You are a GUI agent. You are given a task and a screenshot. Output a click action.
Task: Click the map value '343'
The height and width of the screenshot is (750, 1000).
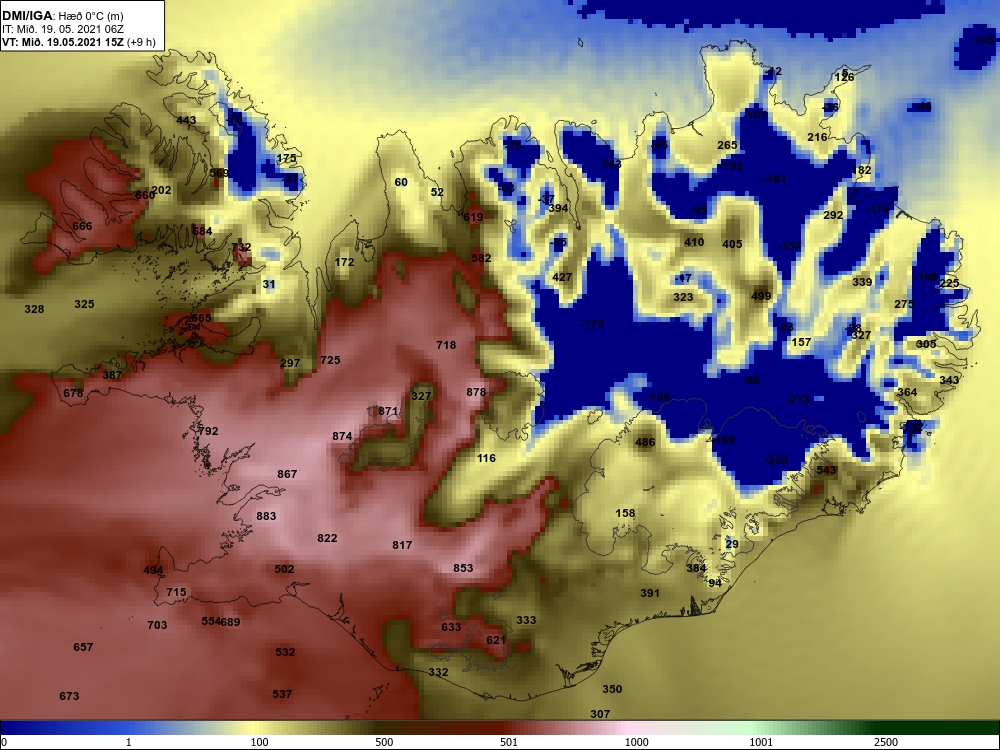949,380
